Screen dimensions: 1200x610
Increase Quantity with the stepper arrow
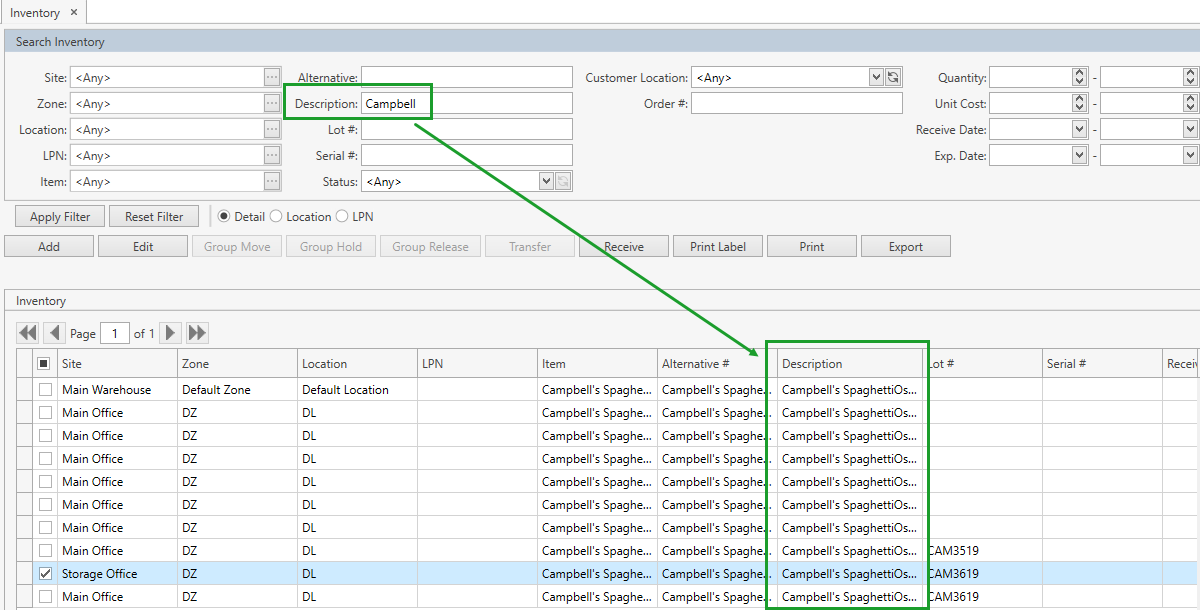(1078, 72)
